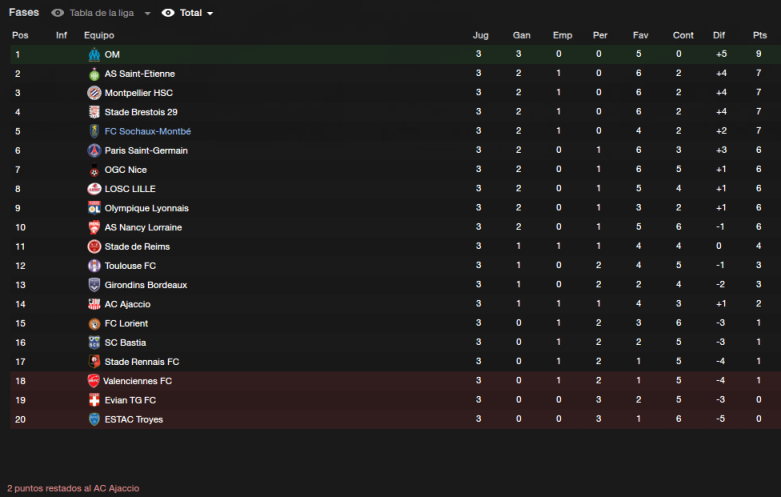This screenshot has height=497, width=781.
Task: Click the LOSC LILLE club logo
Action: [x=94, y=189]
